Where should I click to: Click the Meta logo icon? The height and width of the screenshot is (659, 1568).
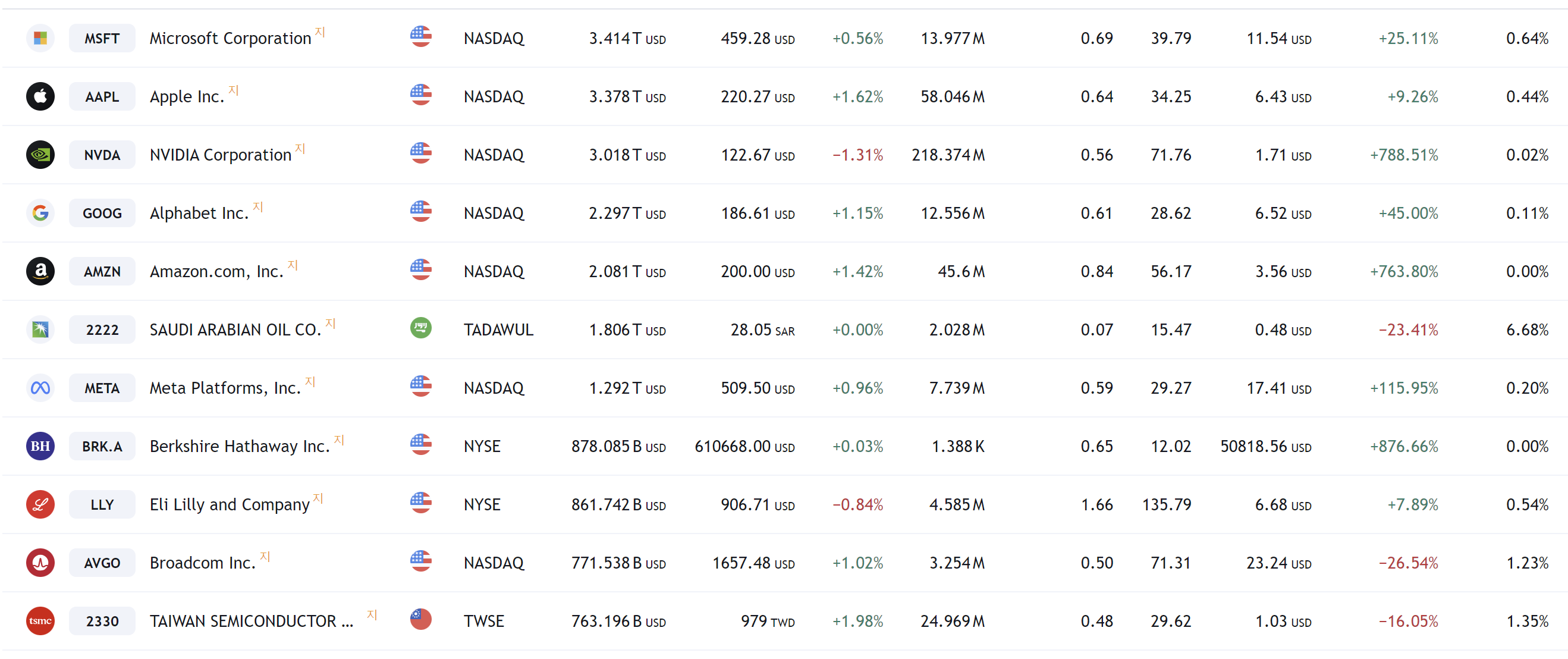40,388
